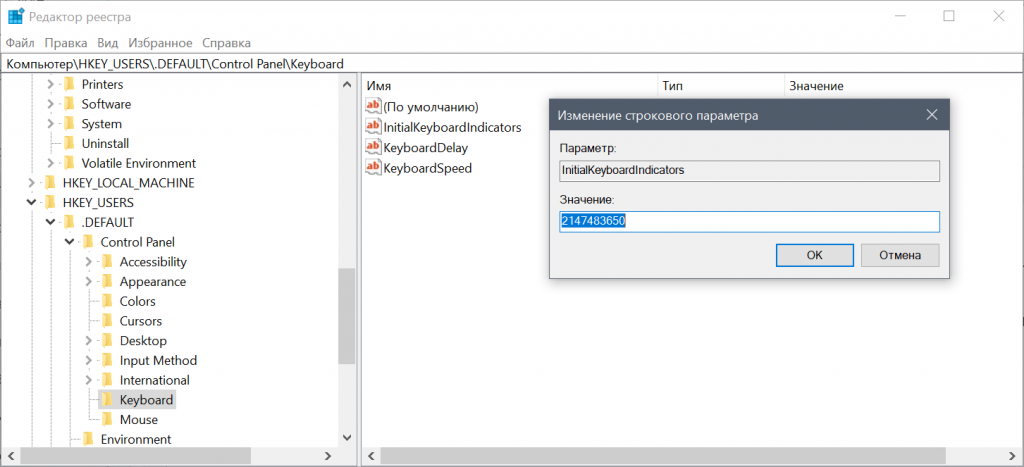Close the string edit dialog with X
This screenshot has height=467, width=1024.
click(931, 115)
